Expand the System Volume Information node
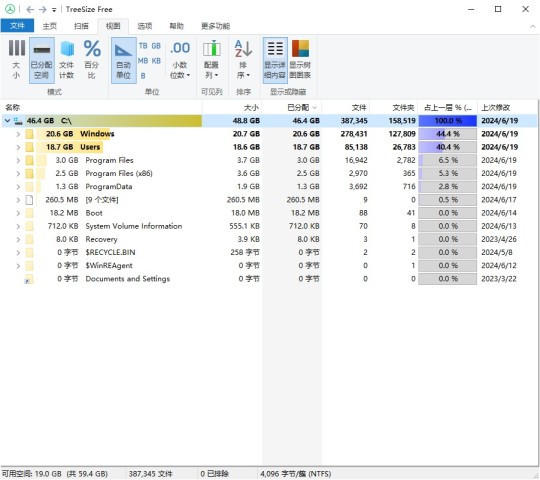 (x=18, y=226)
